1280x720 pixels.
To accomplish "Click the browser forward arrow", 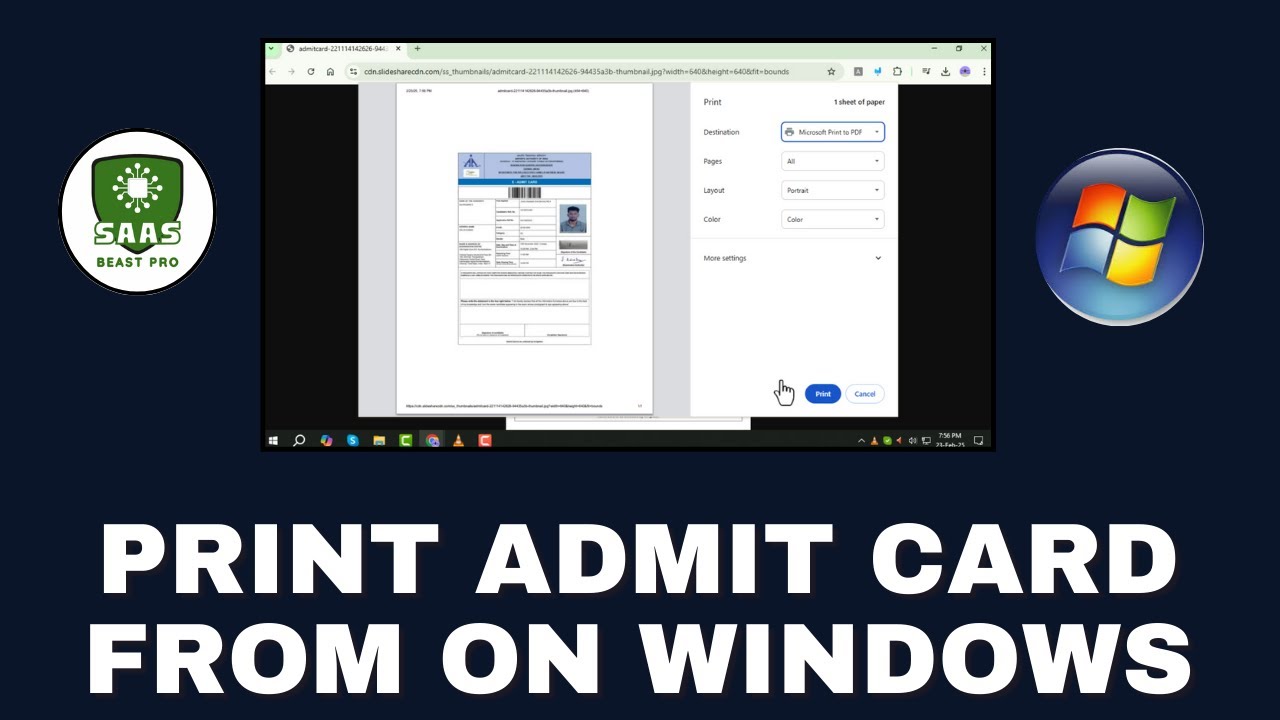I will (292, 72).
